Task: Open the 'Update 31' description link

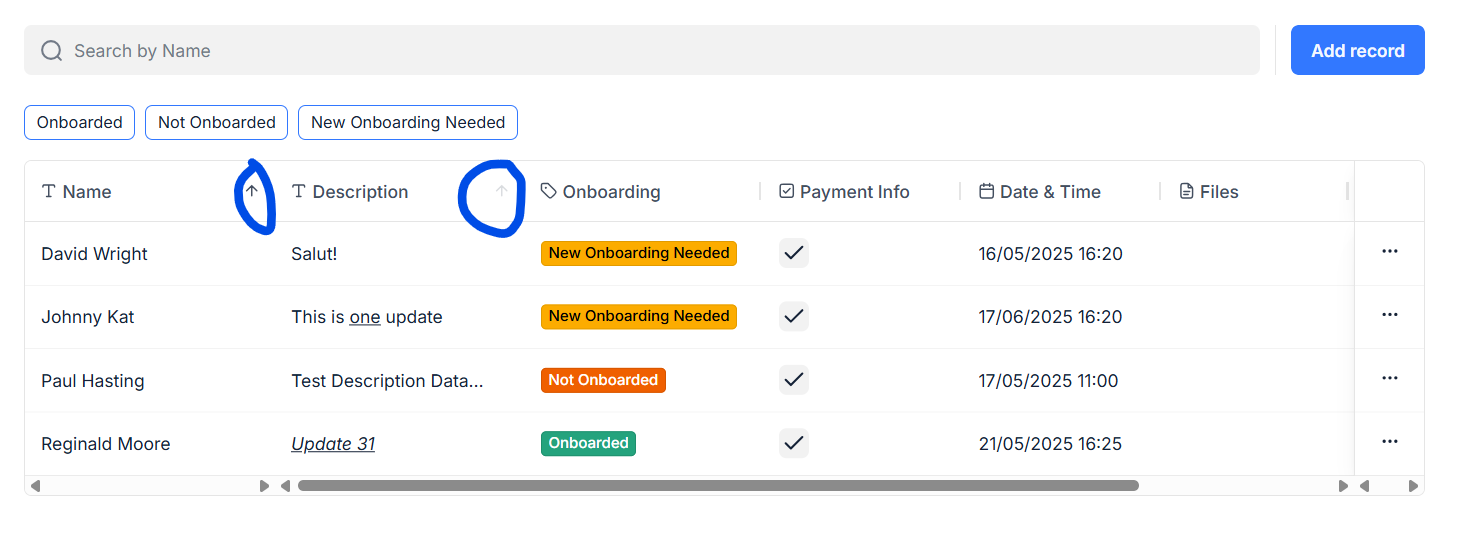Action: (x=333, y=444)
